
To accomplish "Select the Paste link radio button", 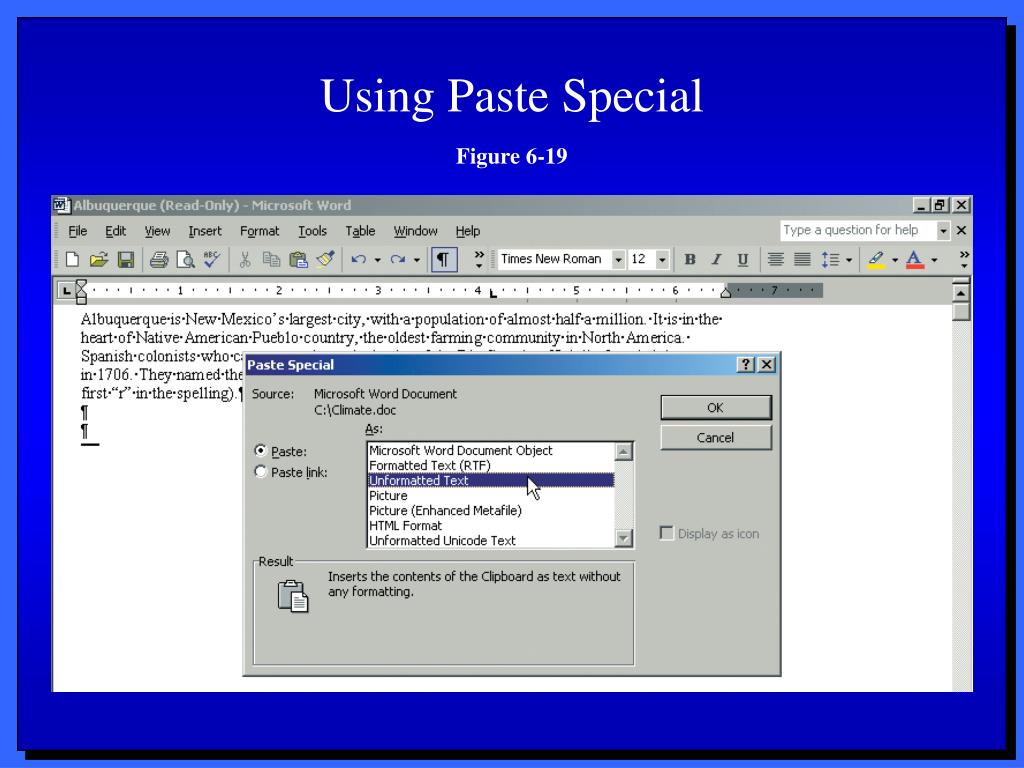I will tap(261, 472).
